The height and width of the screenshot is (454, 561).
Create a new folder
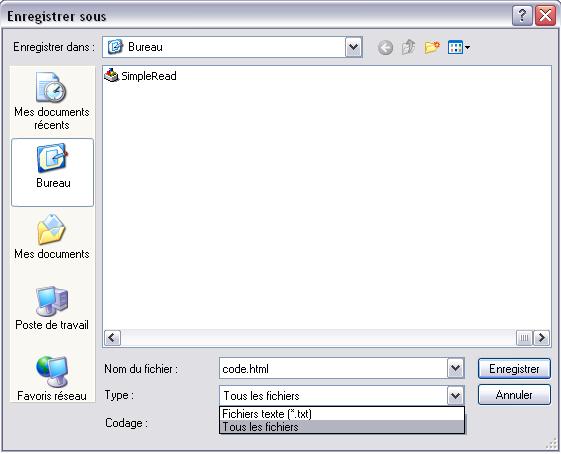point(432,47)
